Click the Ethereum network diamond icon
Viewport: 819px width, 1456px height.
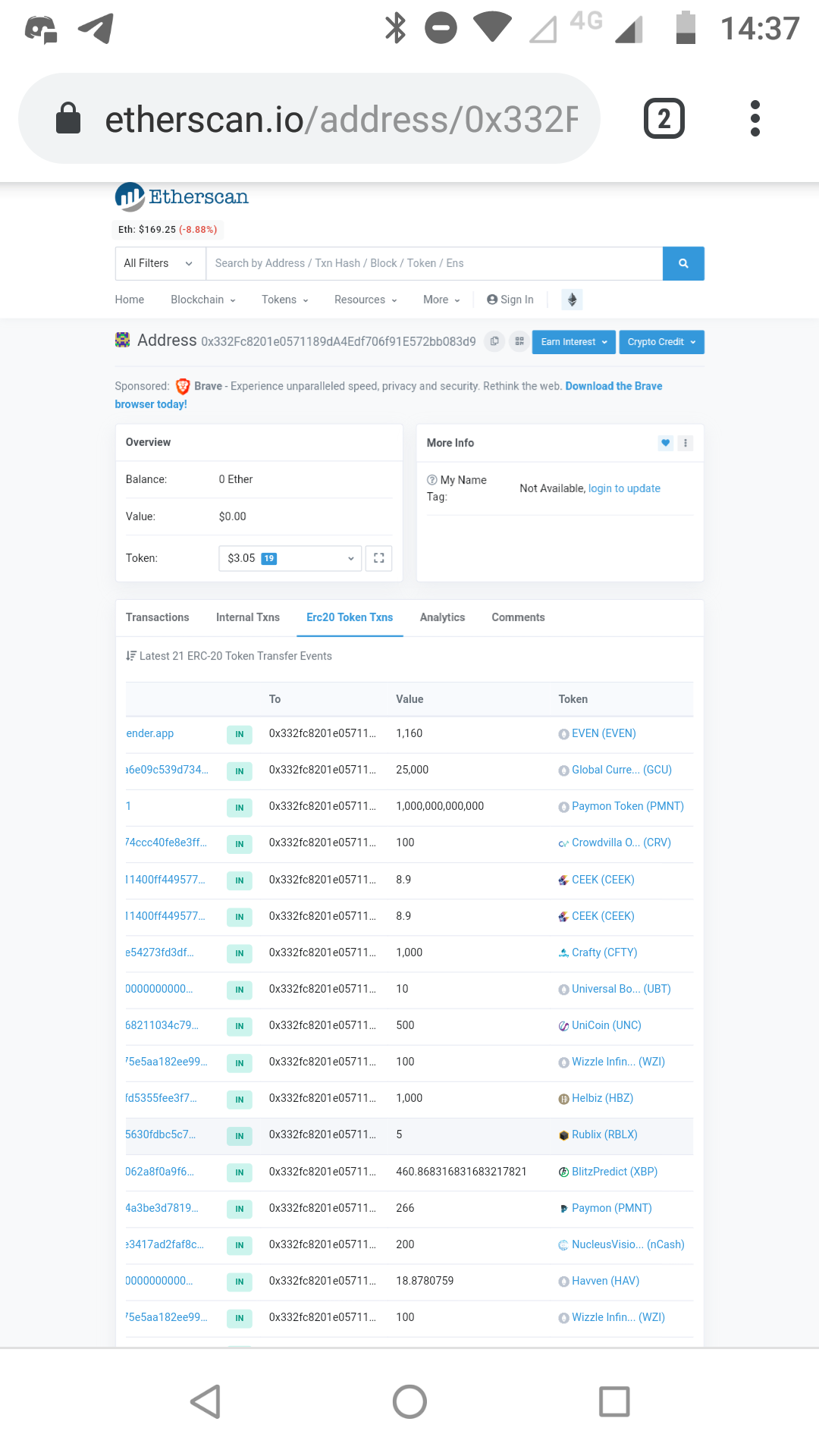pyautogui.click(x=572, y=300)
